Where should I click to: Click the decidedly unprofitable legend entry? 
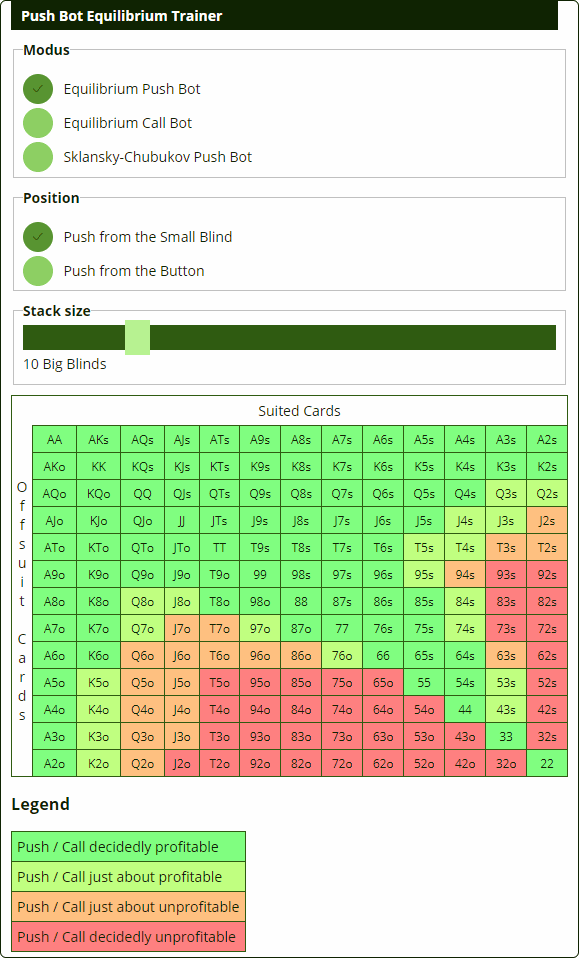click(x=128, y=937)
